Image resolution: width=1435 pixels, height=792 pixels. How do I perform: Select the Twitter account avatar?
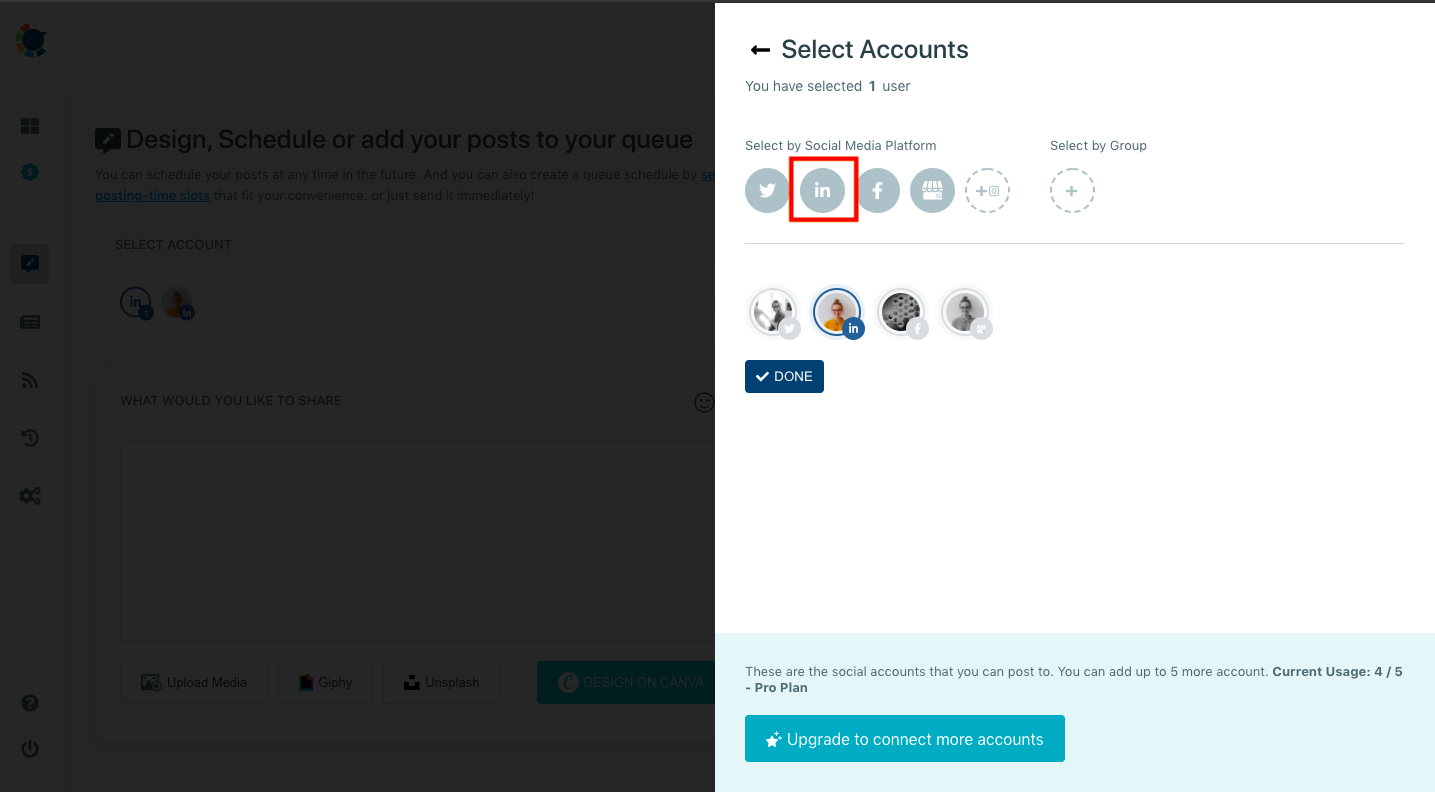click(772, 311)
